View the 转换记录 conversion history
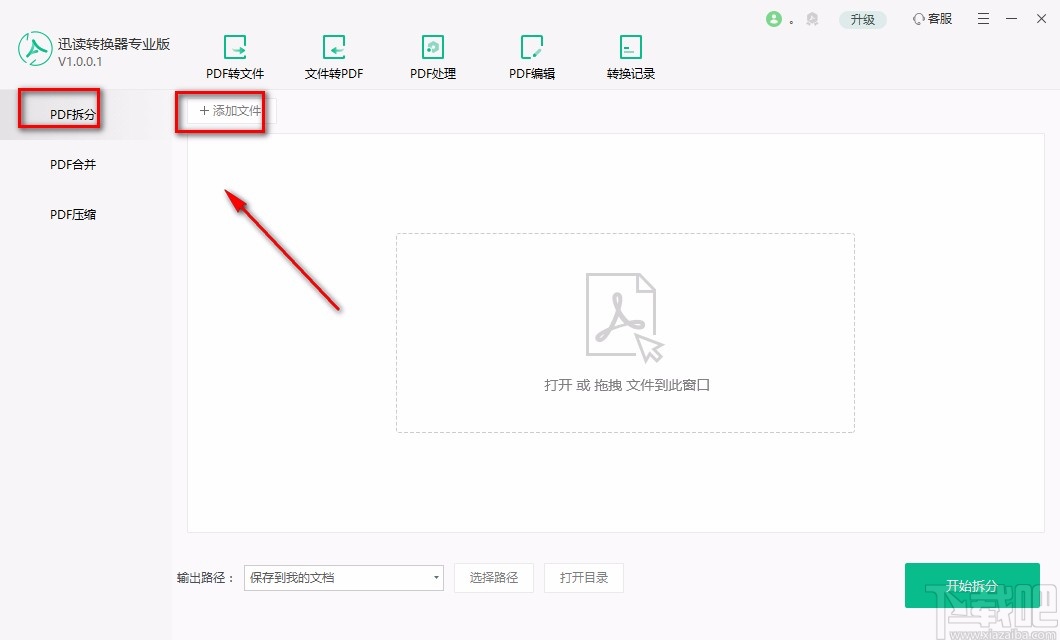Image resolution: width=1060 pixels, height=640 pixels. (x=630, y=55)
